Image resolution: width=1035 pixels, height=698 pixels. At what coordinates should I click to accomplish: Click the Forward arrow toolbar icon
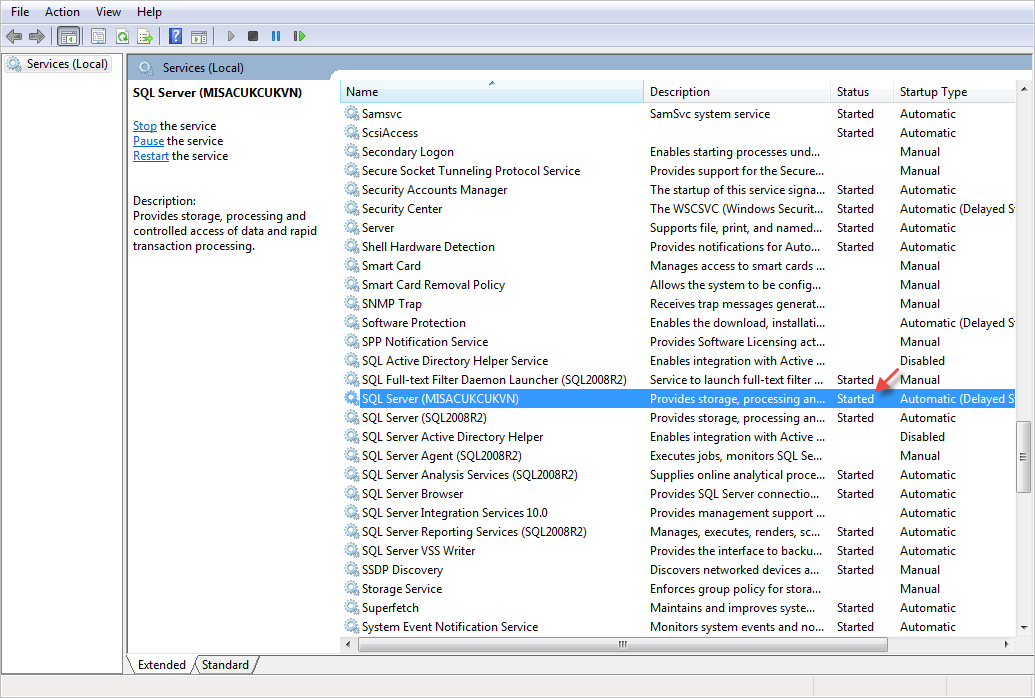click(x=37, y=36)
